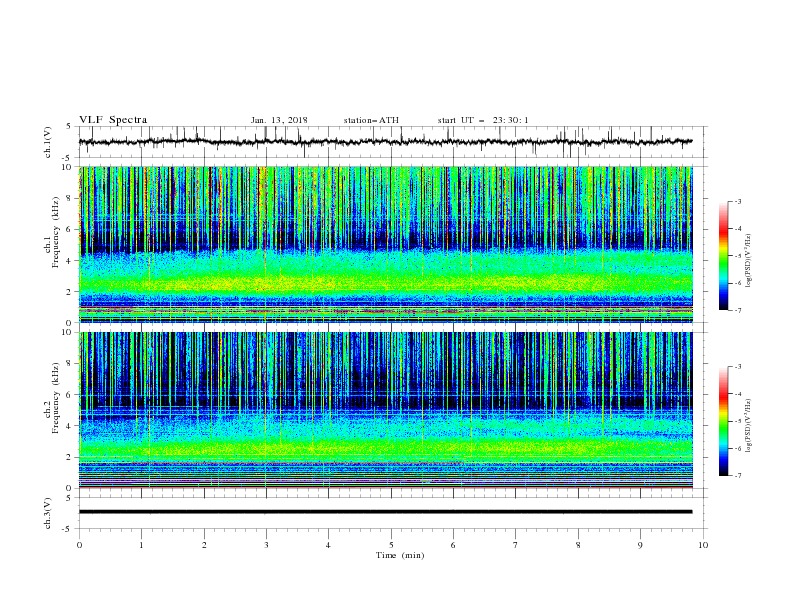
Task: Click the "10" kHz tick on the ch.1 frequency axis
Action: pos(68,167)
